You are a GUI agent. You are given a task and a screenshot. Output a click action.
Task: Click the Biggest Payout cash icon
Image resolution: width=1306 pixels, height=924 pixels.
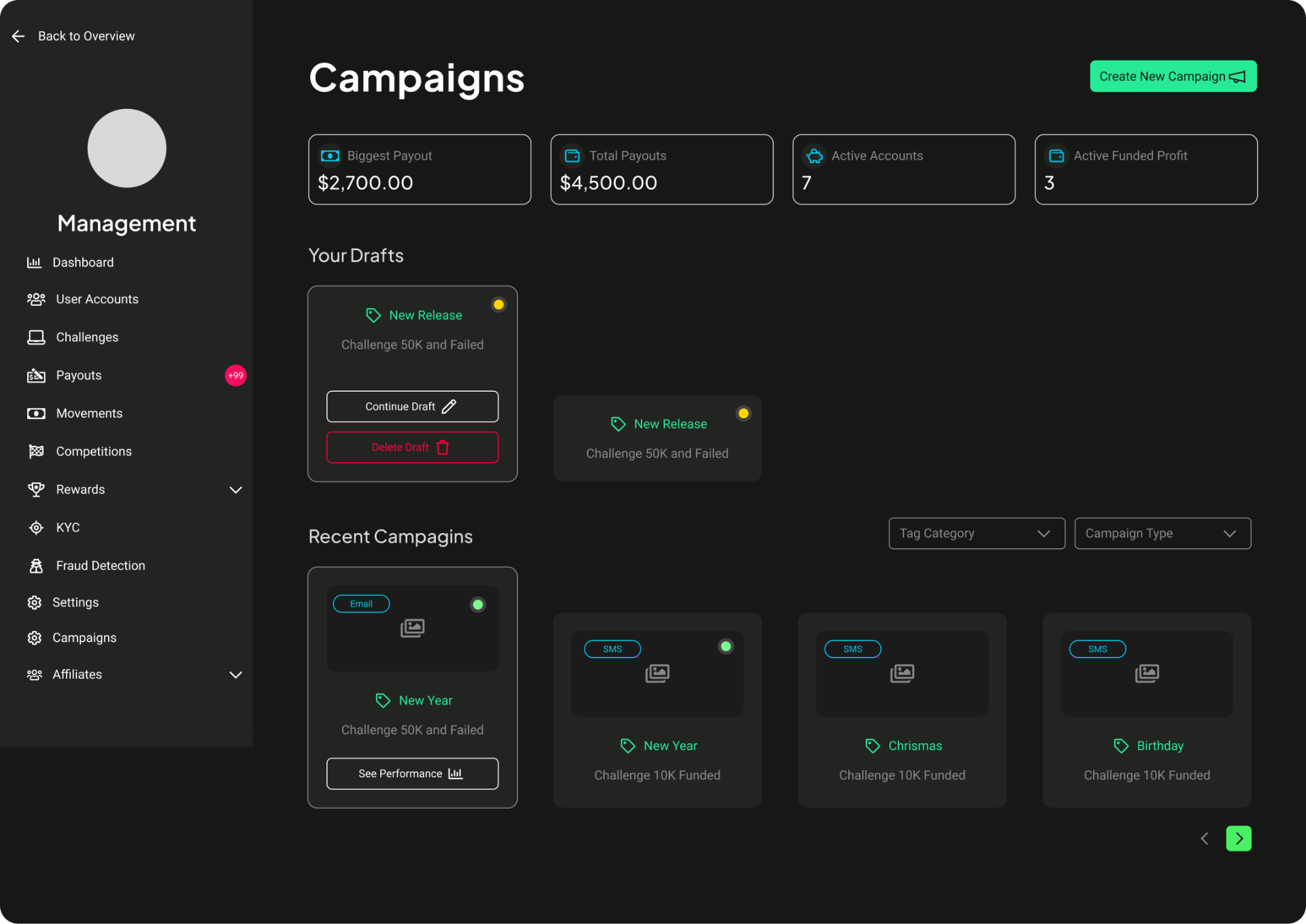[330, 156]
